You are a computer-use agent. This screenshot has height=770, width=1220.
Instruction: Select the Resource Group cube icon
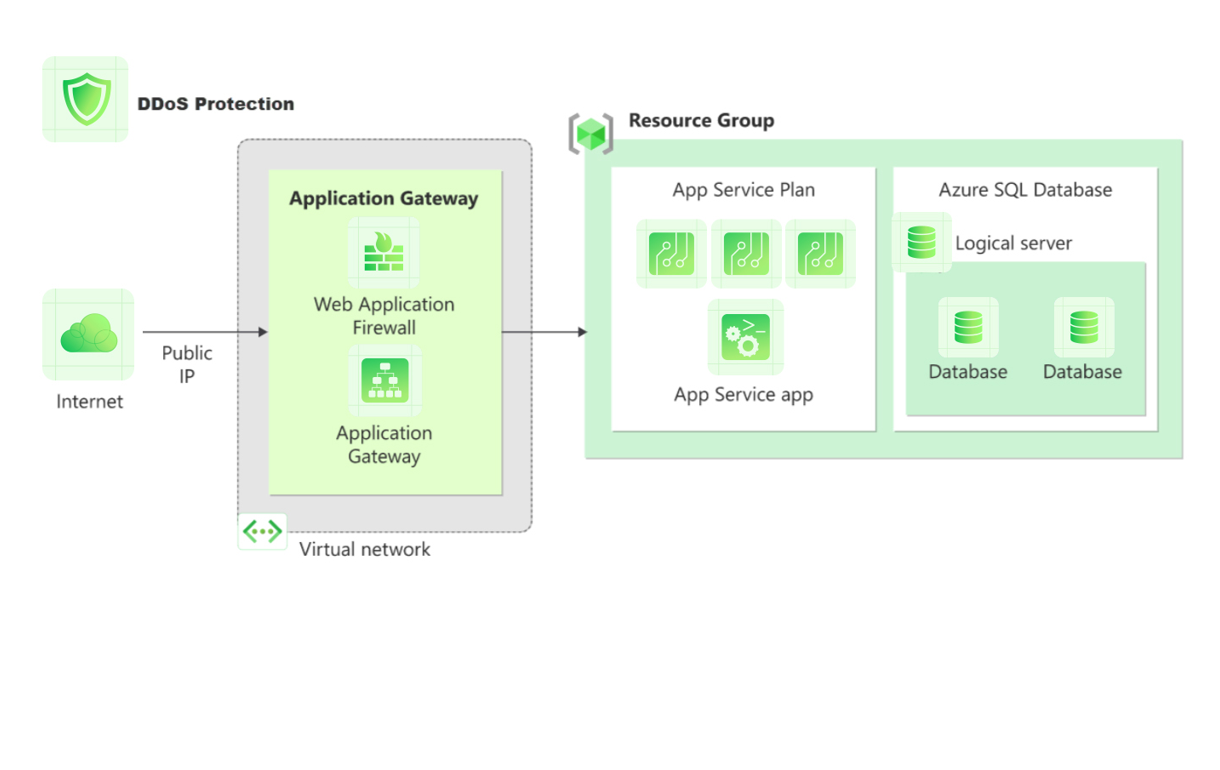591,134
